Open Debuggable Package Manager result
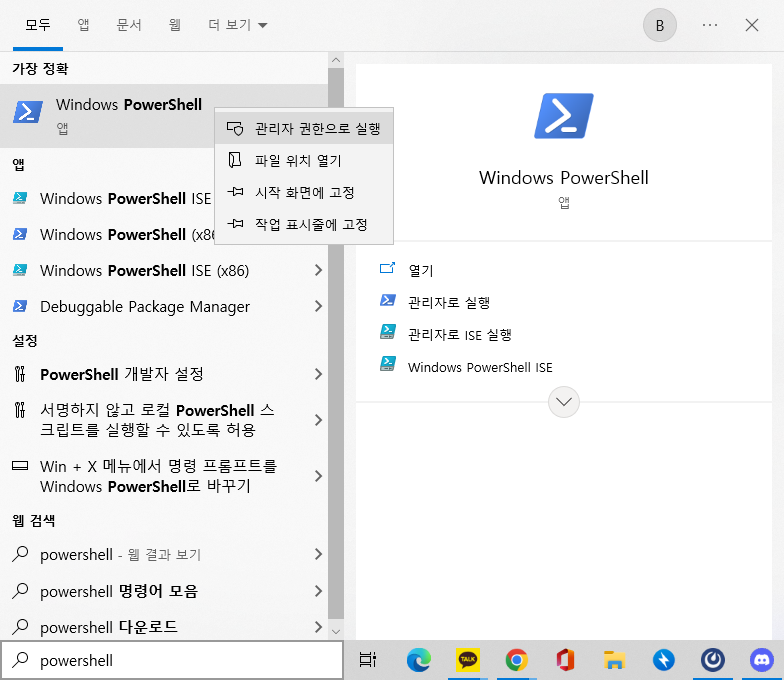Image resolution: width=784 pixels, height=680 pixels. click(x=145, y=306)
